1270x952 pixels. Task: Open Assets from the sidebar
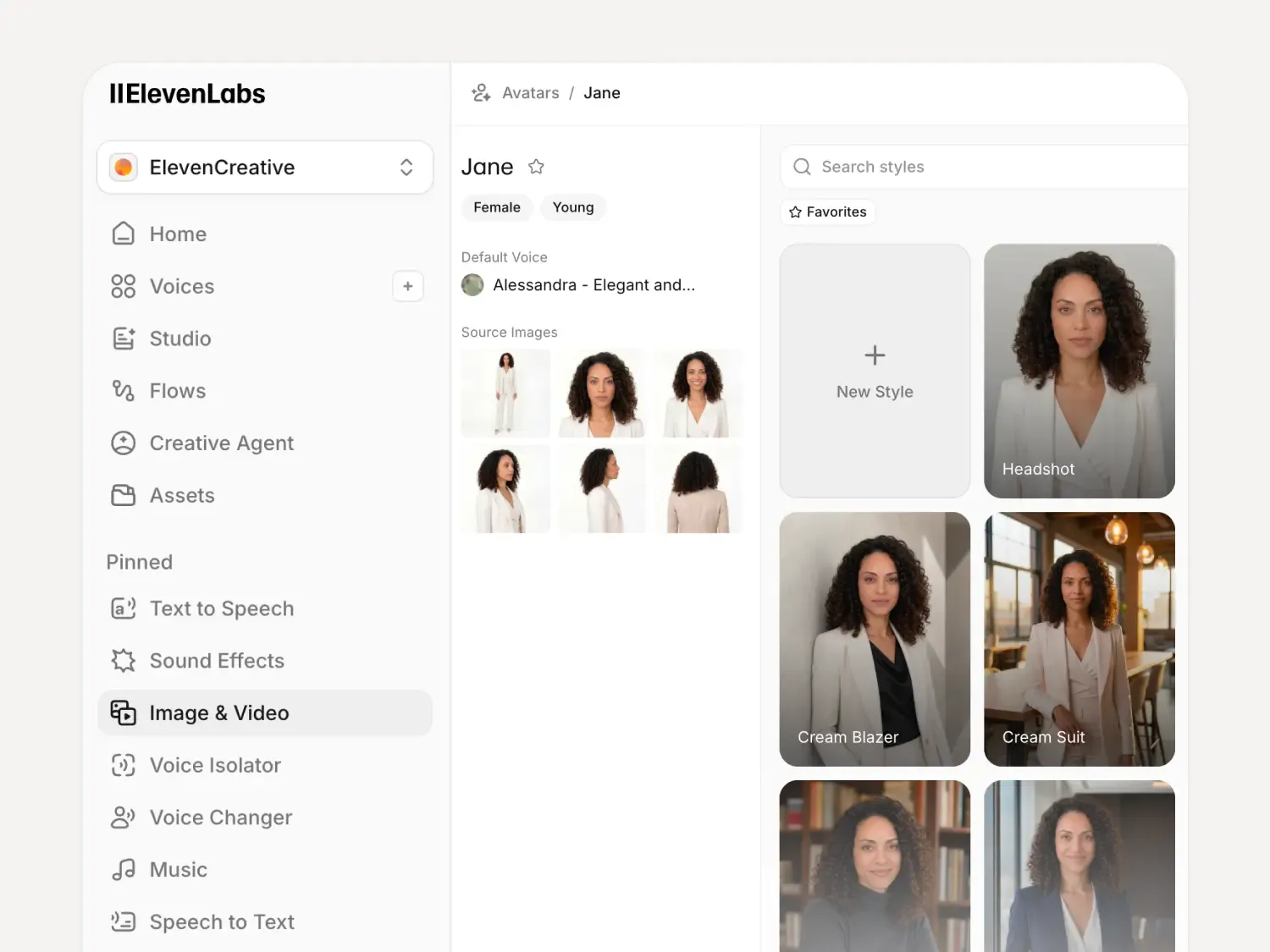tap(265, 495)
